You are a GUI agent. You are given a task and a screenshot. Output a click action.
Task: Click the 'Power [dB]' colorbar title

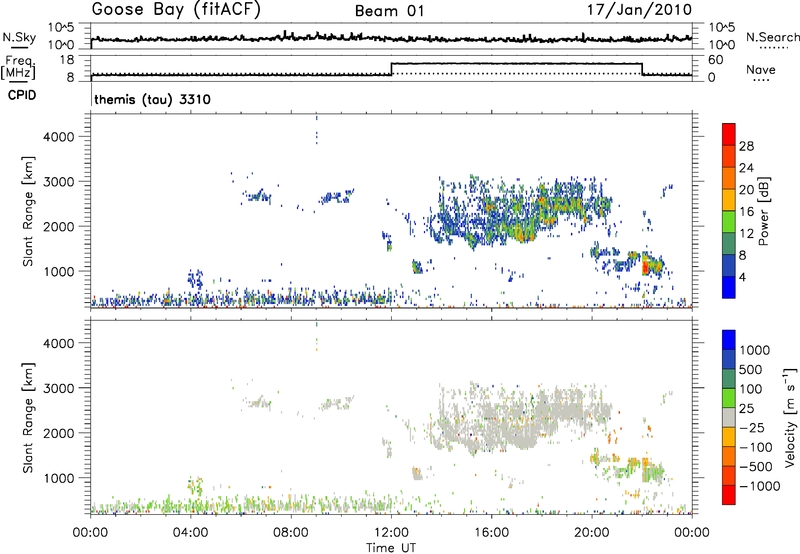click(x=764, y=211)
